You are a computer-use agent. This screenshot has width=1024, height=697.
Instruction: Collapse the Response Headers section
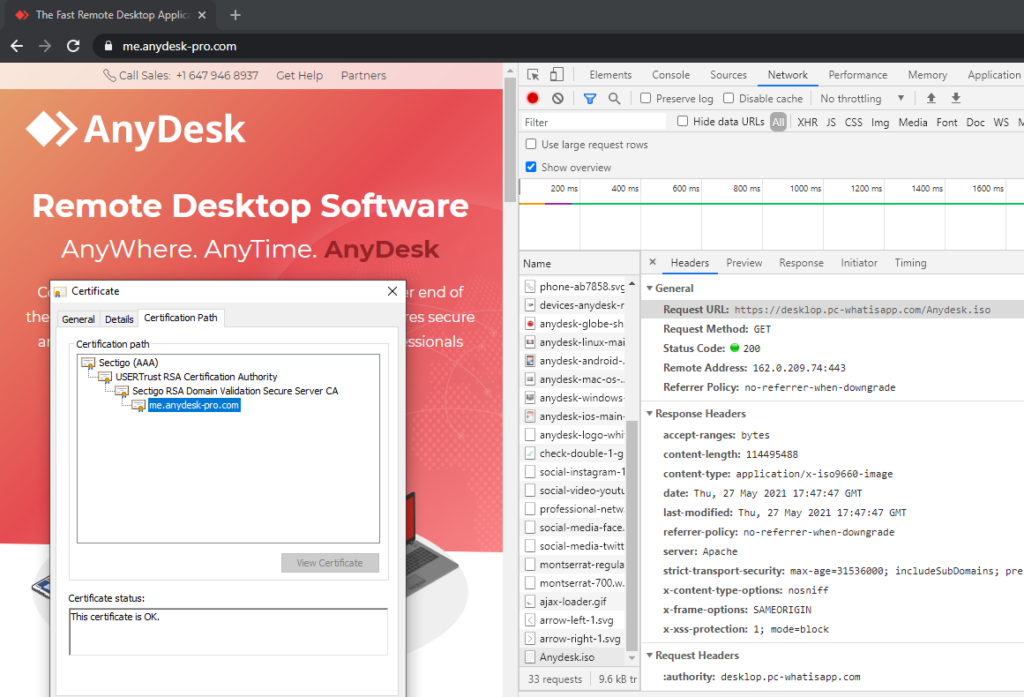tap(700, 413)
